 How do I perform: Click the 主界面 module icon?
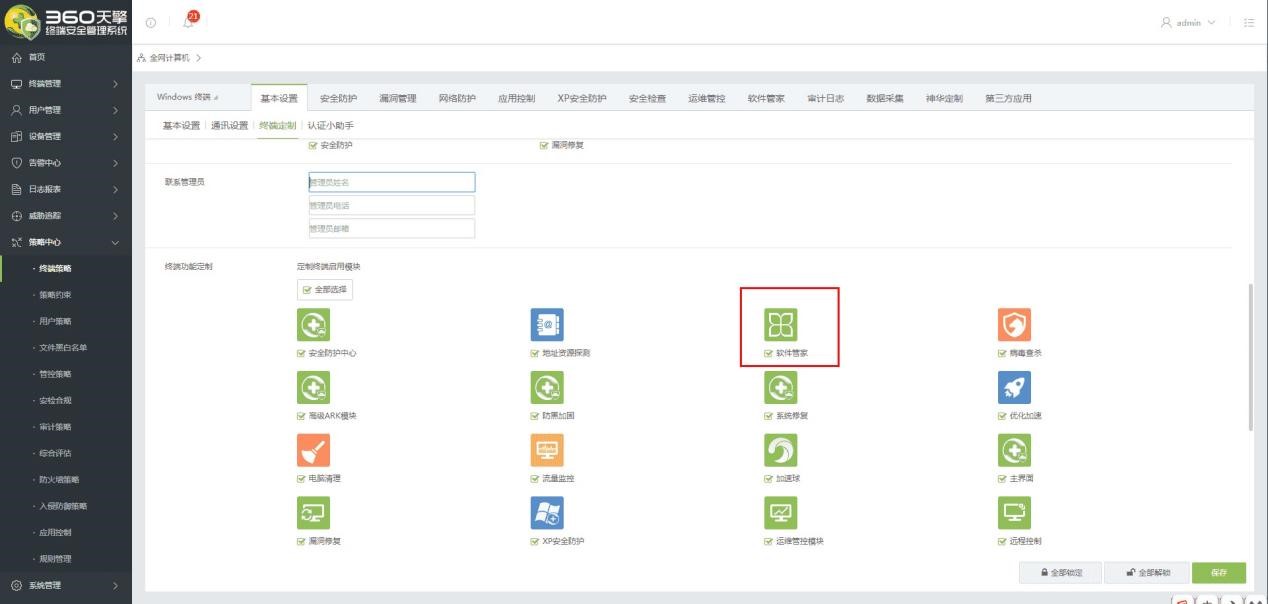click(x=1014, y=450)
